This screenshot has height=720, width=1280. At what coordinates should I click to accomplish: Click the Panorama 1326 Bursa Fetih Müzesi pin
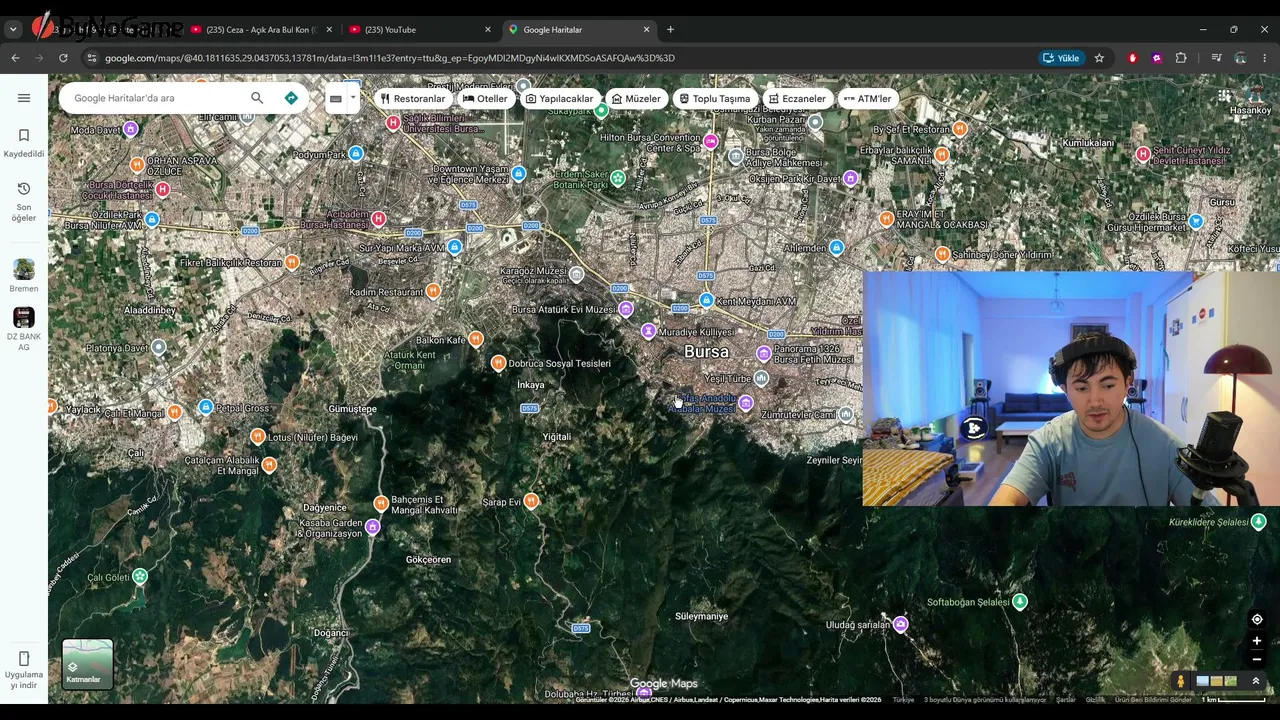point(763,353)
